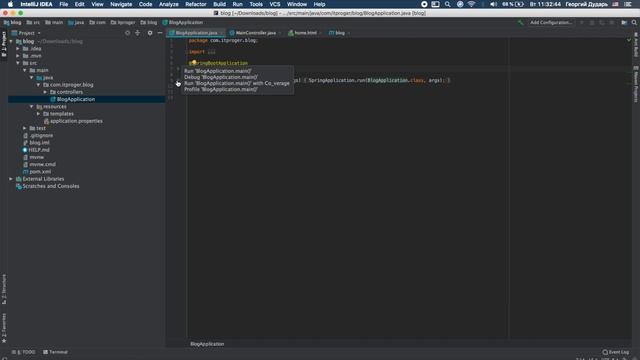Click the search everywhere magnifier in toolbar
This screenshot has width=640, height=360.
point(634,22)
